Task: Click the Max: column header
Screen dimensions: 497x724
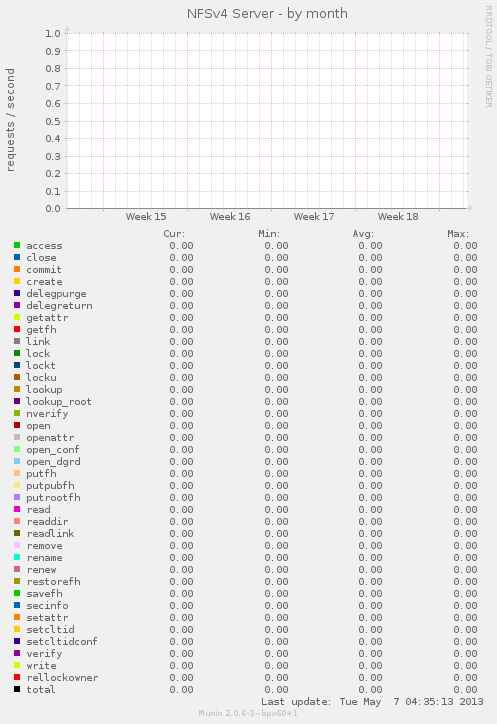Action: click(458, 234)
